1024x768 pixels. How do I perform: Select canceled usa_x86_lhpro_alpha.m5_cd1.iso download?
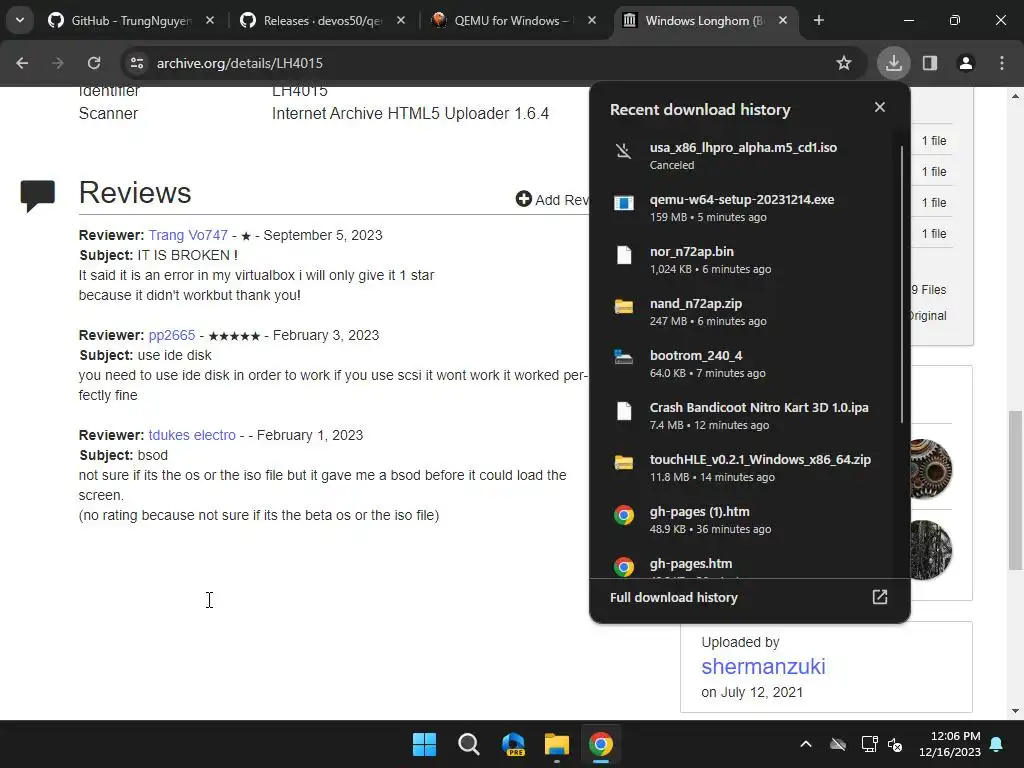click(744, 155)
